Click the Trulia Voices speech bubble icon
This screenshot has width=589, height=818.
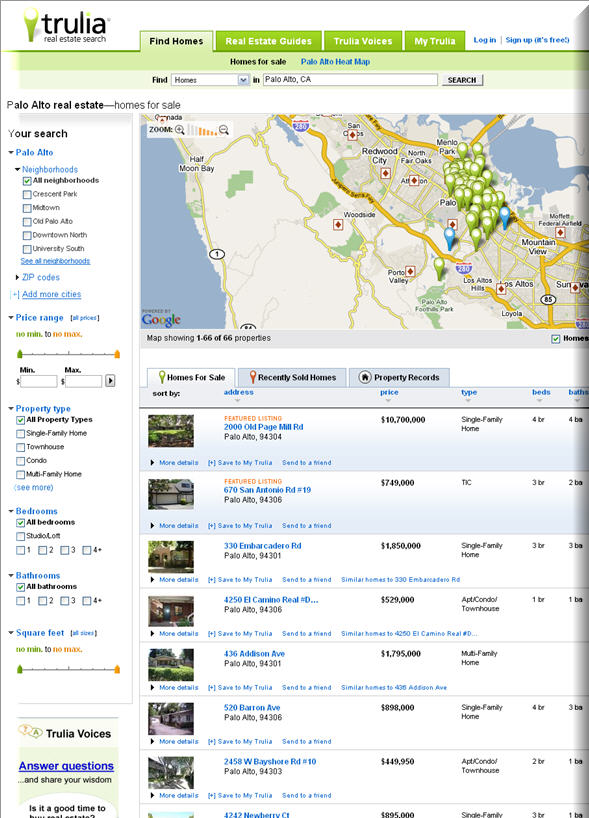[30, 731]
